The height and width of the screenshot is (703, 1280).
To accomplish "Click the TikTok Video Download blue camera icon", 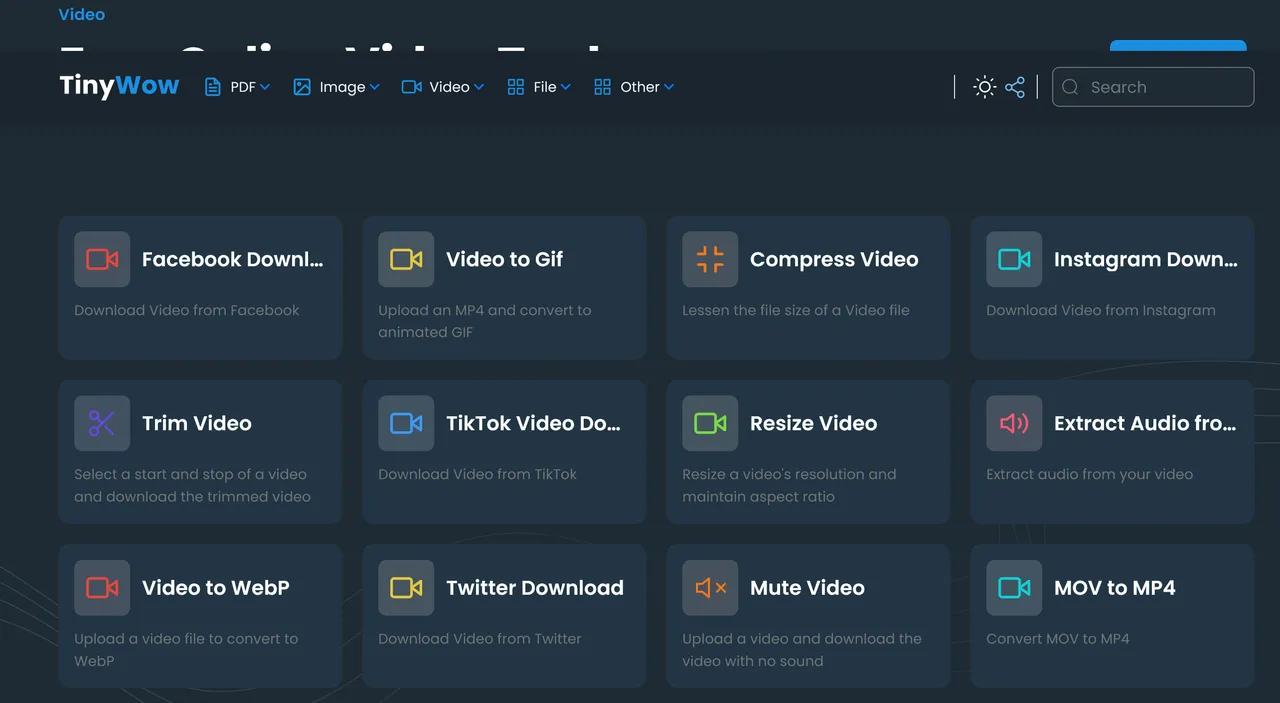I will pyautogui.click(x=406, y=424).
